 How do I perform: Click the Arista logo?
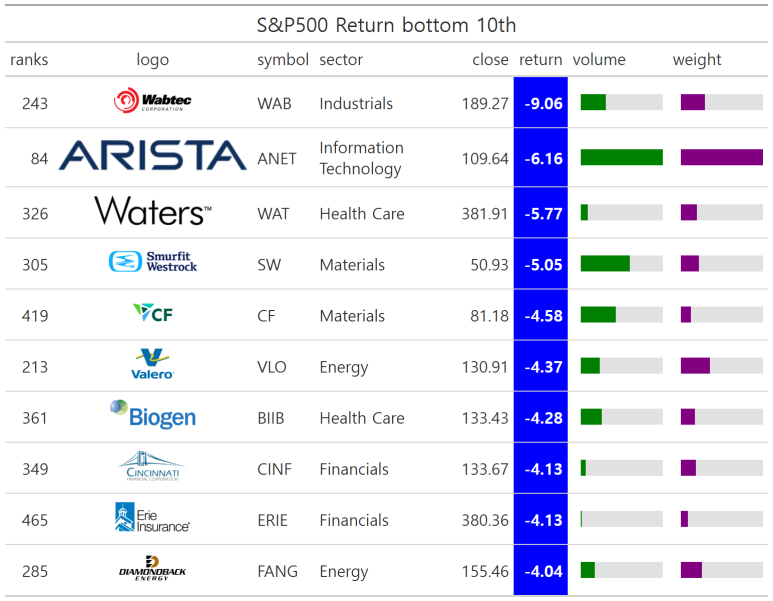[152, 155]
